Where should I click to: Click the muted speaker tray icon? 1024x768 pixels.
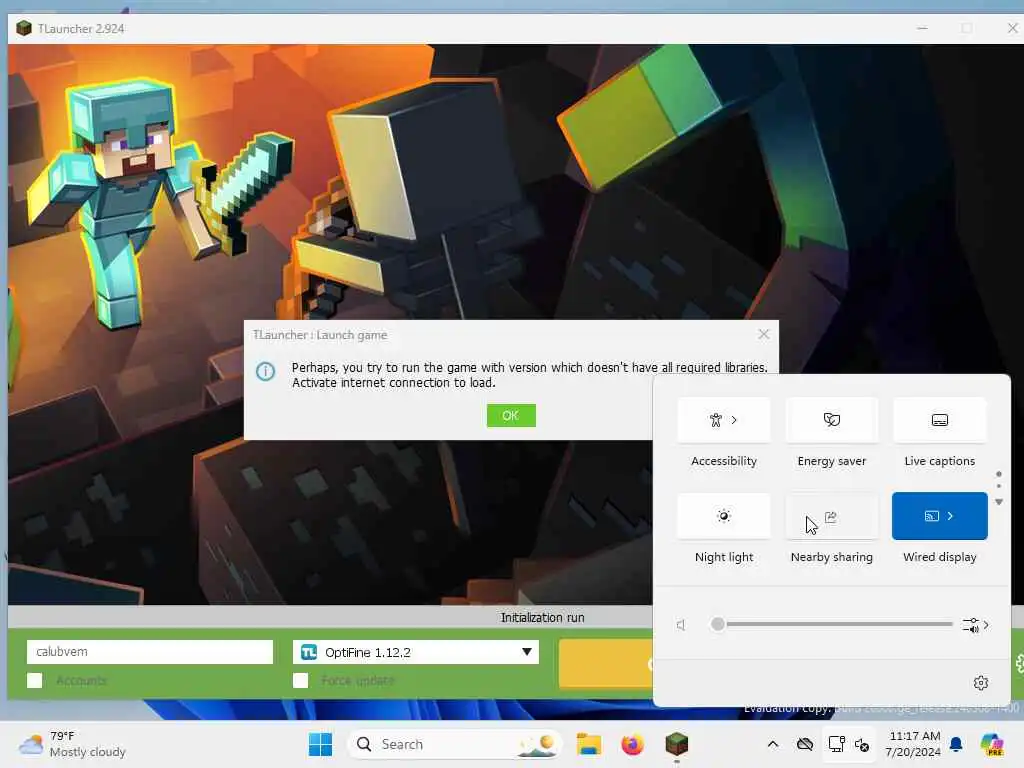pos(861,744)
